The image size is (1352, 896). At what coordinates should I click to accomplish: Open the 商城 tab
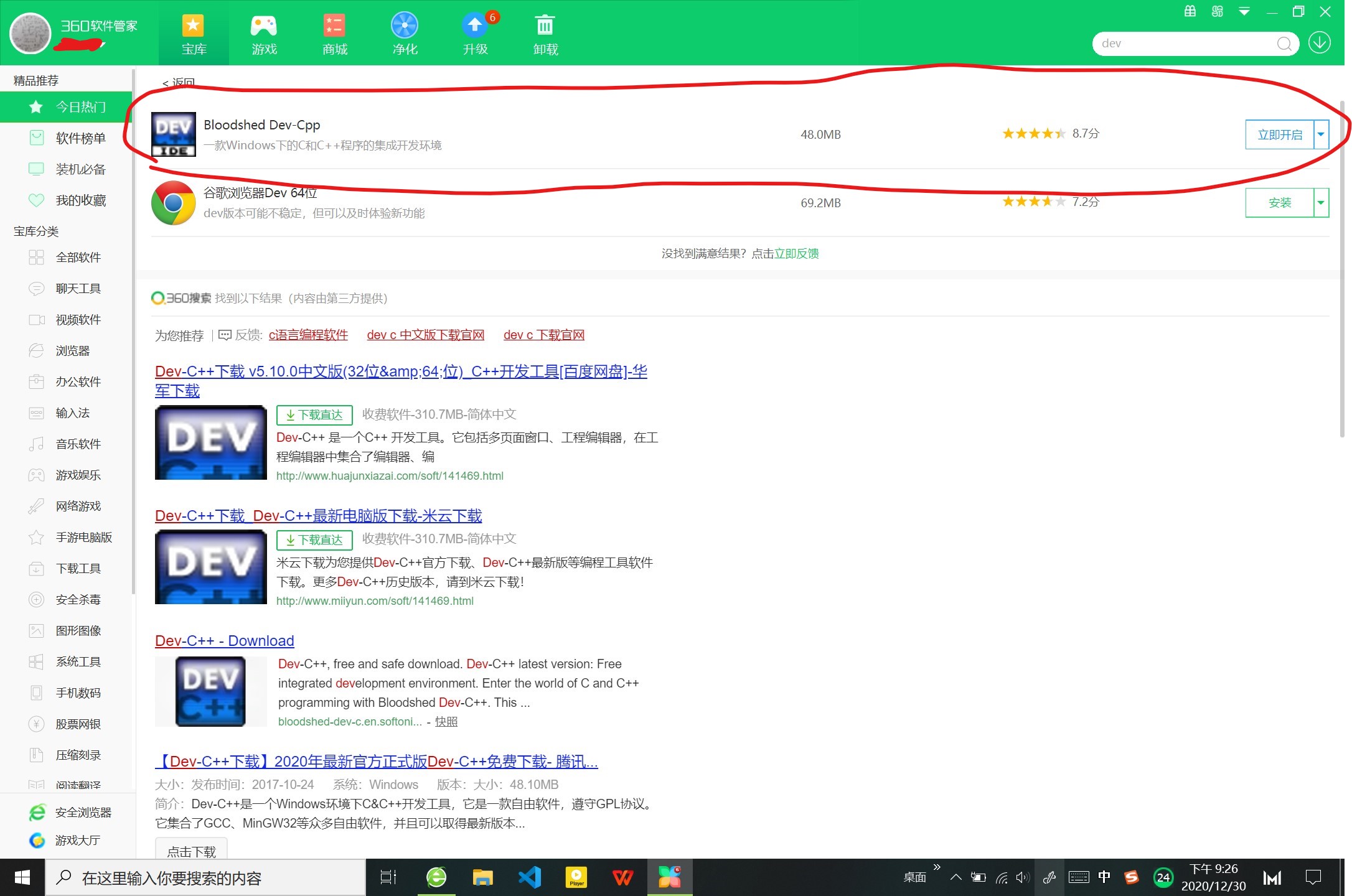tap(335, 34)
